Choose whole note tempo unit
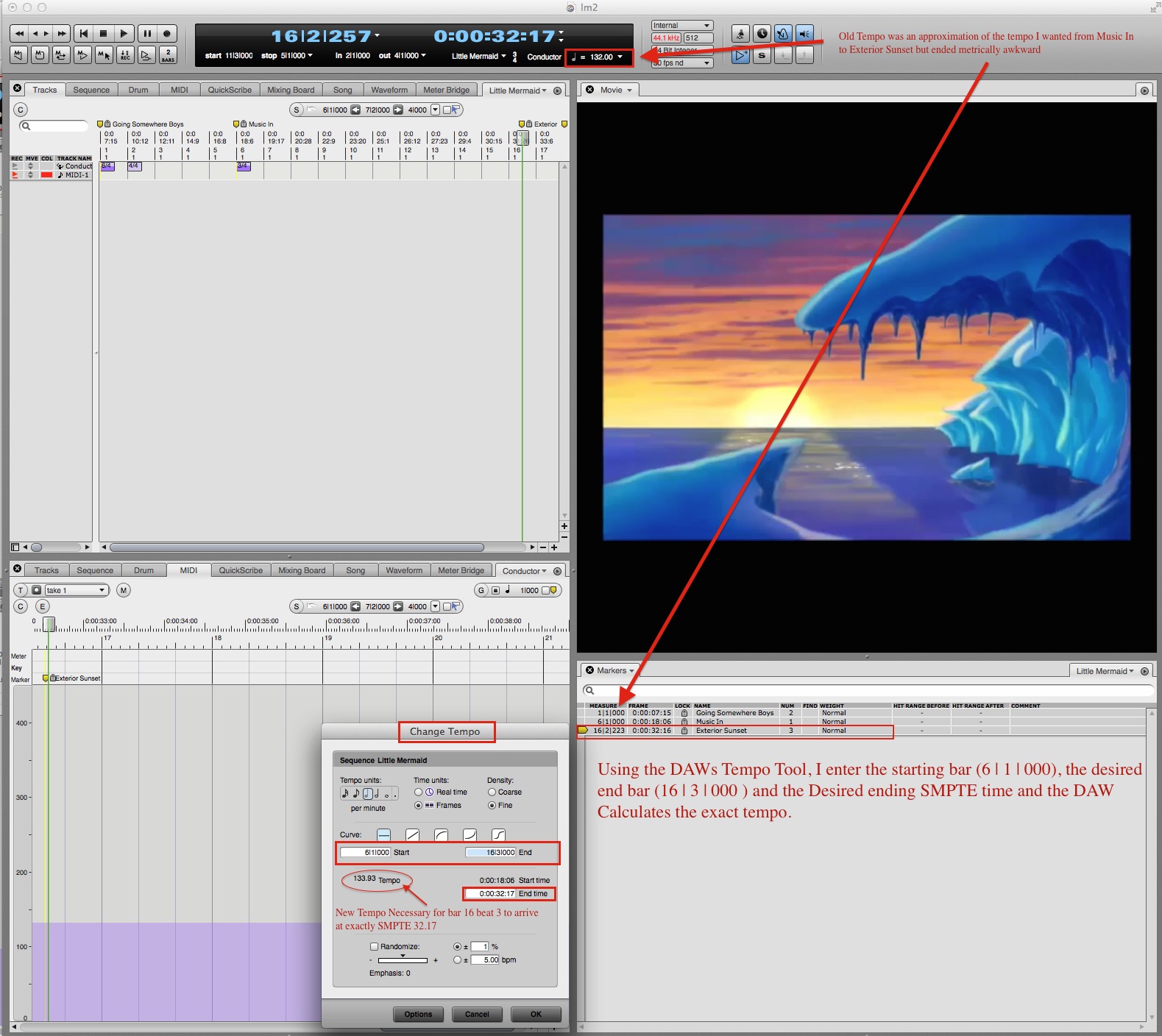Viewport: 1162px width, 1036px height. (x=386, y=794)
